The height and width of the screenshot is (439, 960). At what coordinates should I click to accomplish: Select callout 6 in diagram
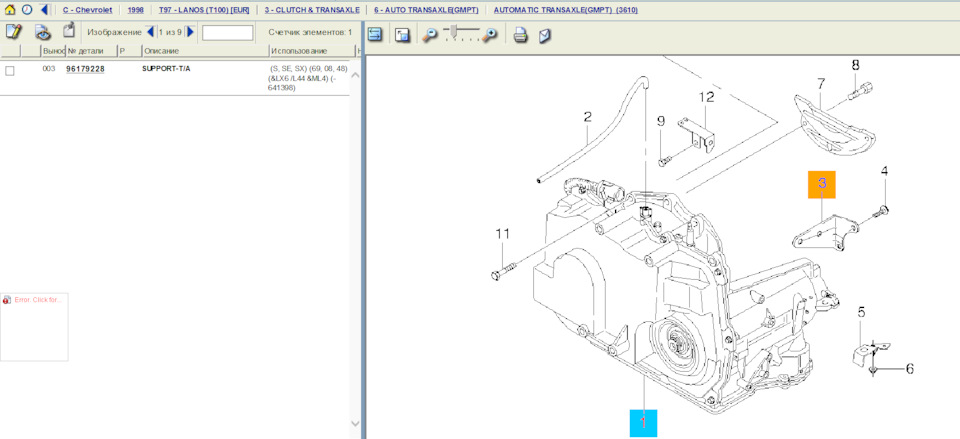click(x=910, y=369)
